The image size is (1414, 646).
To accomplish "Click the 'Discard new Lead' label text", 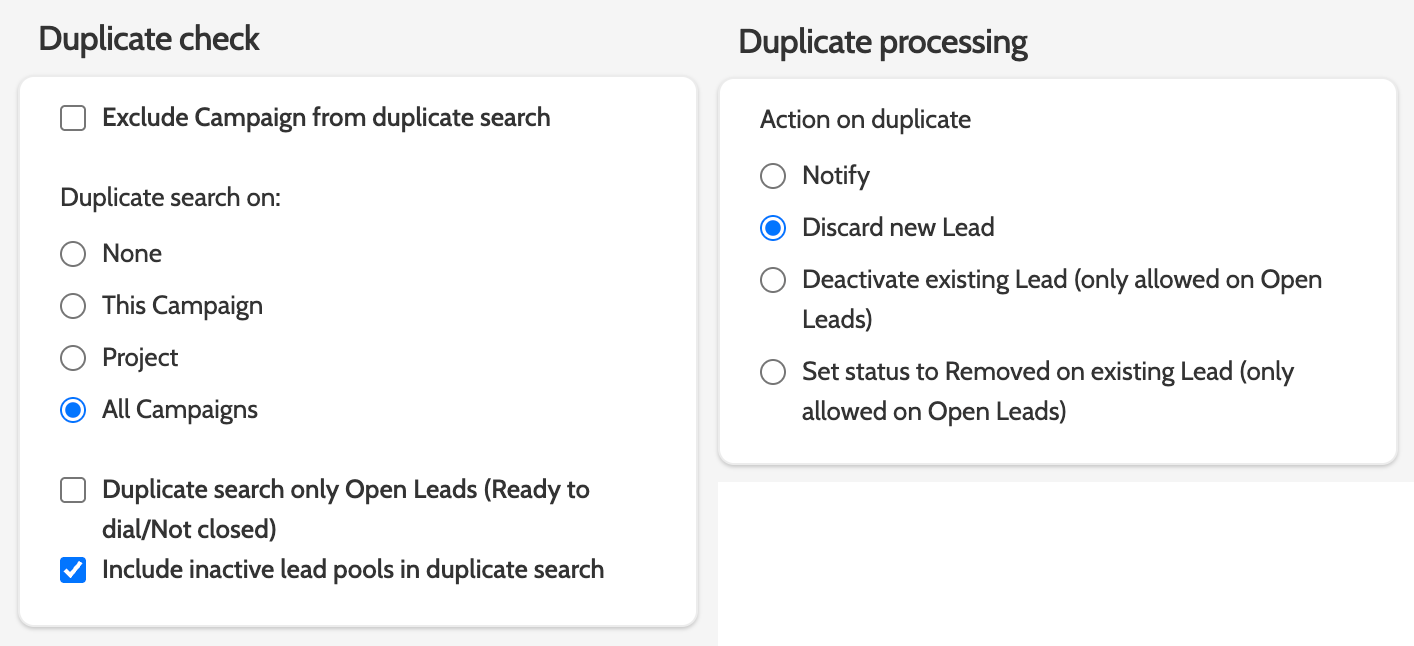I will tap(898, 228).
